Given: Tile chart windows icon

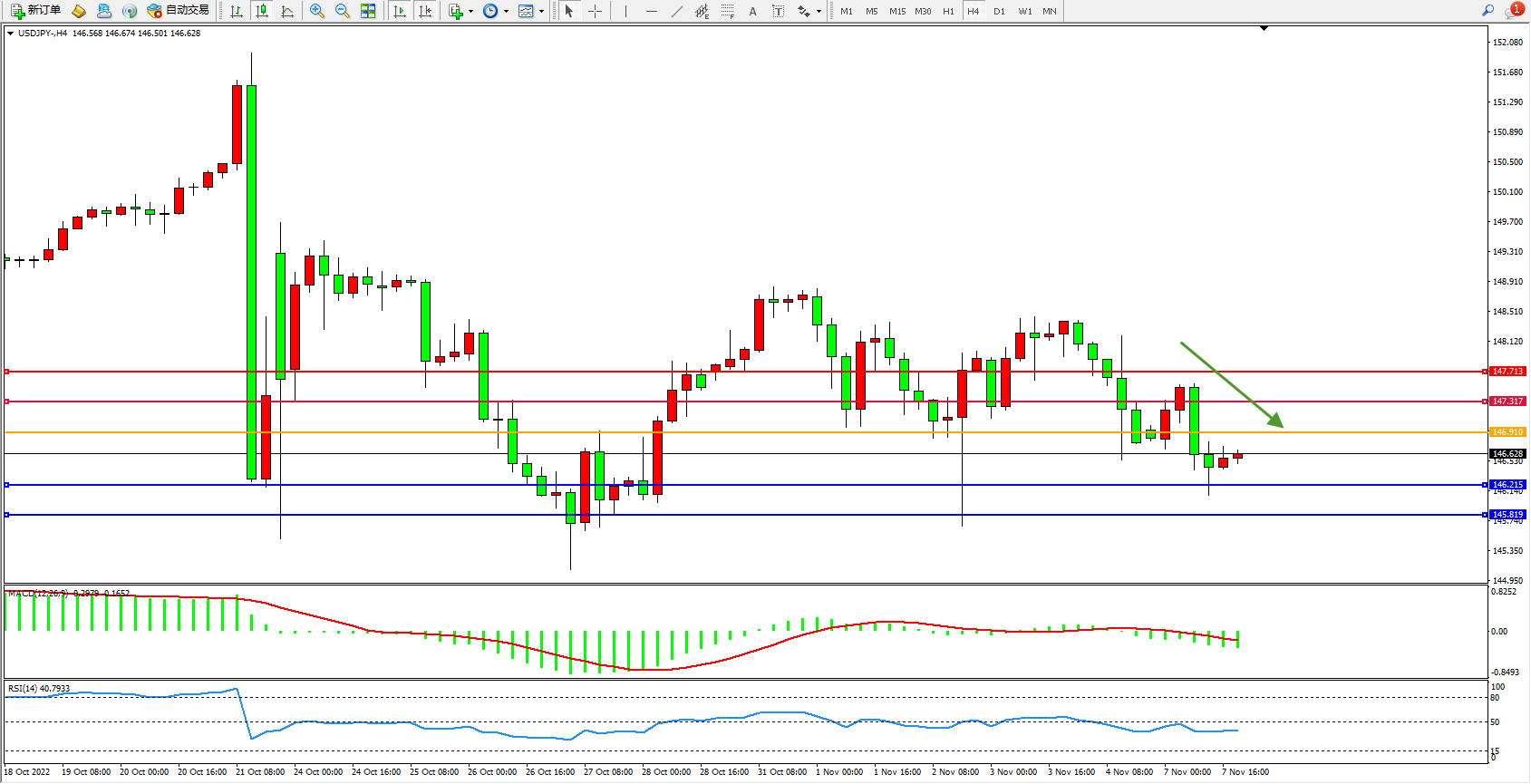Looking at the screenshot, I should click(368, 11).
